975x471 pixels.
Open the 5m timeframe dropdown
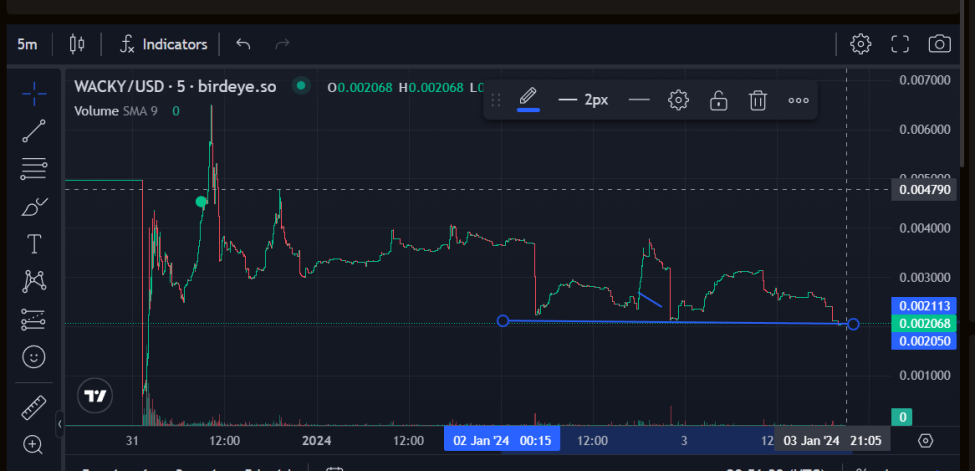(x=27, y=44)
